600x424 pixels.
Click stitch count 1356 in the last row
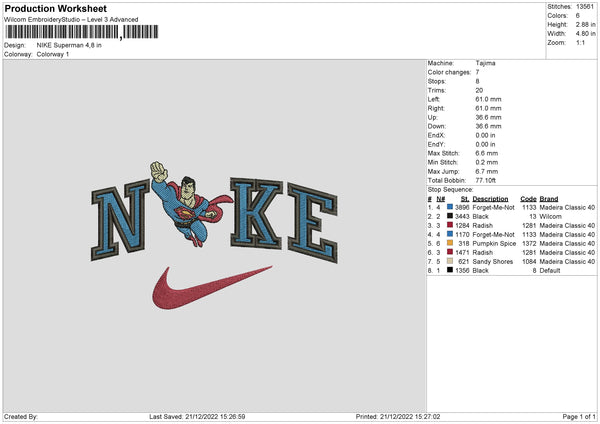tap(462, 271)
